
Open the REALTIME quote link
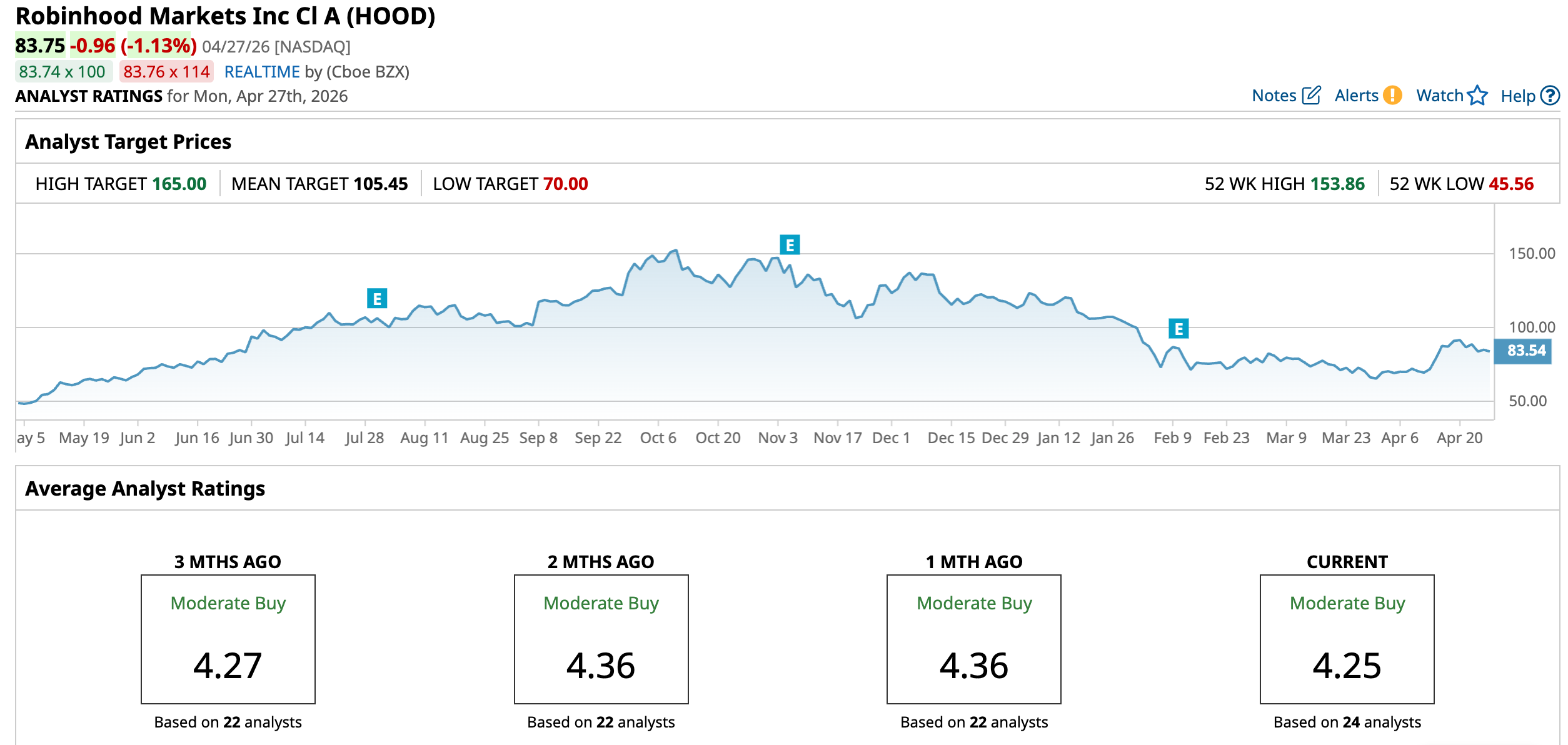point(262,72)
